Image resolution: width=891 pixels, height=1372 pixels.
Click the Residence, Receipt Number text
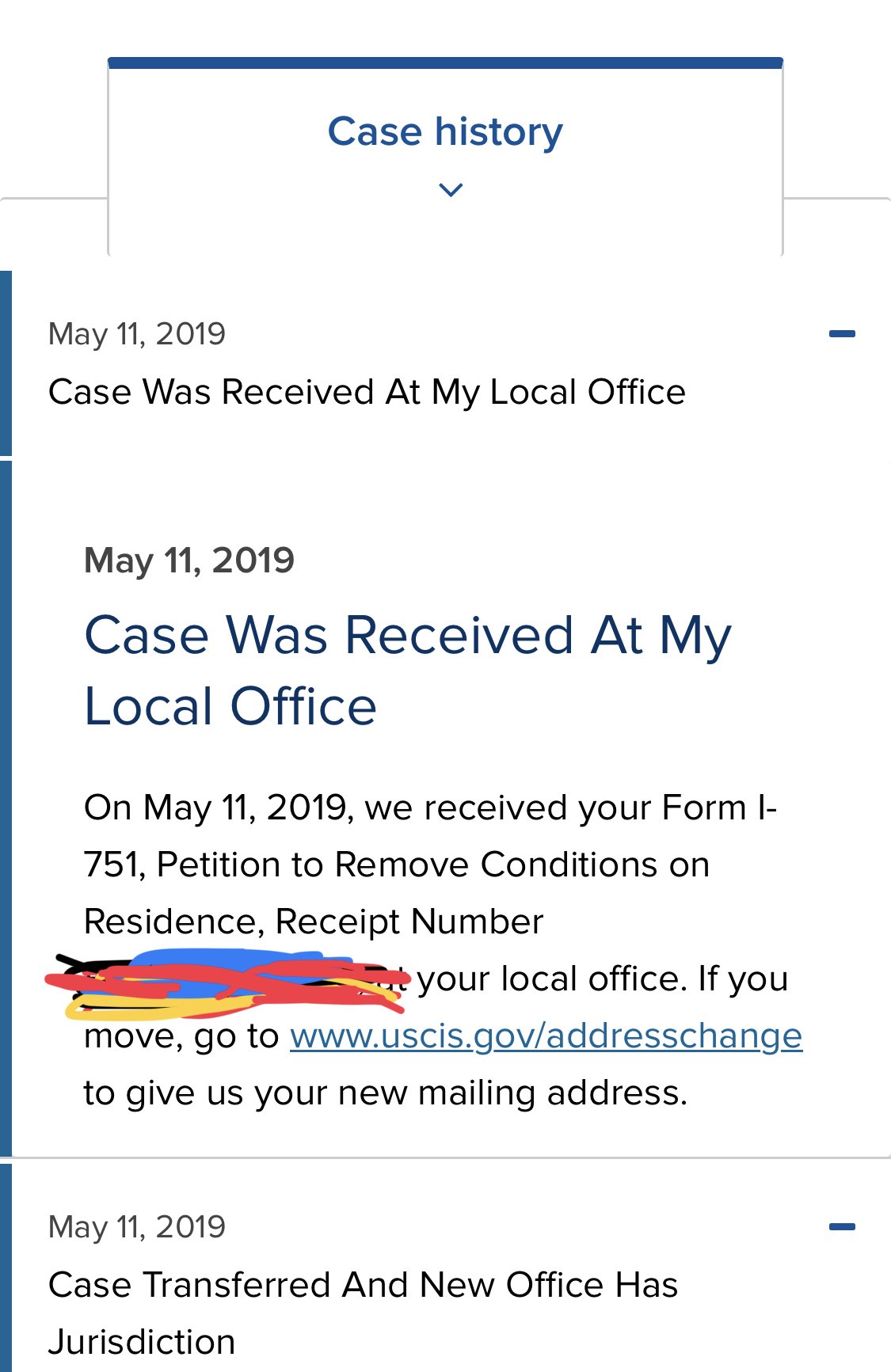tap(314, 922)
